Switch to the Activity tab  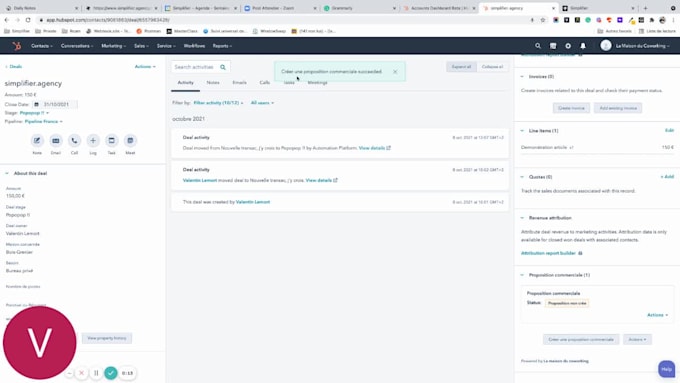[186, 82]
